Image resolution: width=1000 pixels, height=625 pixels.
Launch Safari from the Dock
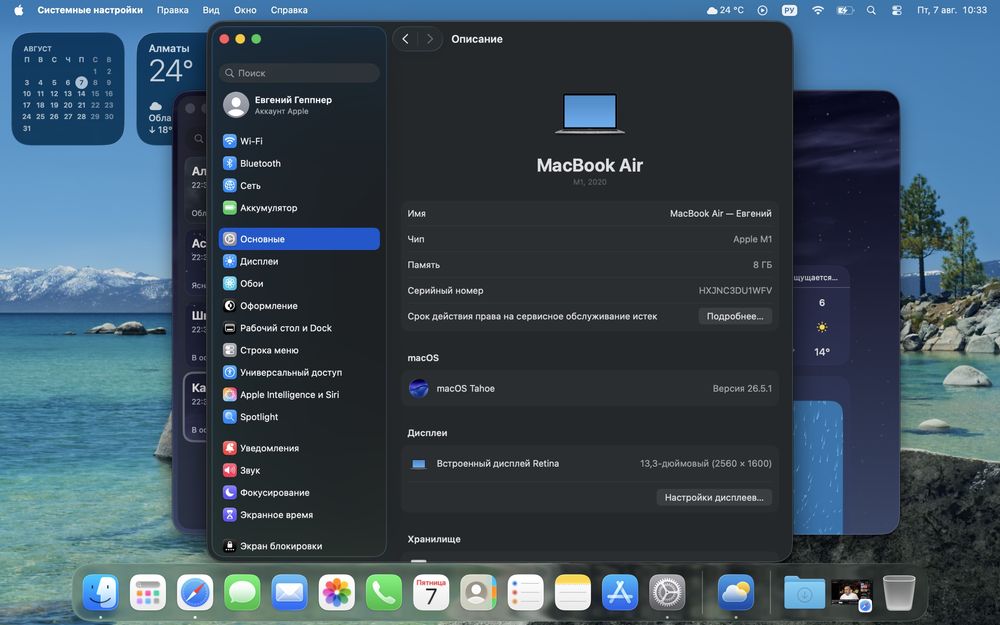point(195,592)
